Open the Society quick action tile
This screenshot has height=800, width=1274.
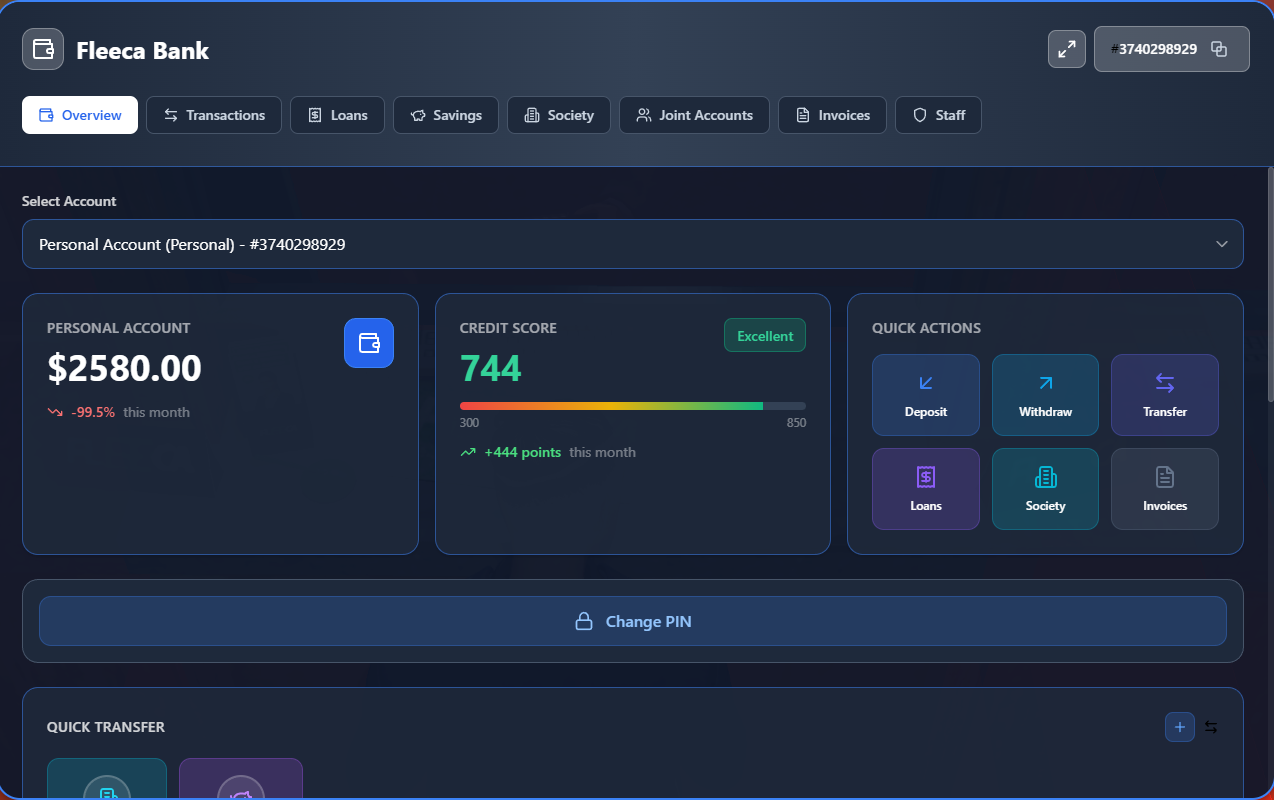pos(1045,489)
